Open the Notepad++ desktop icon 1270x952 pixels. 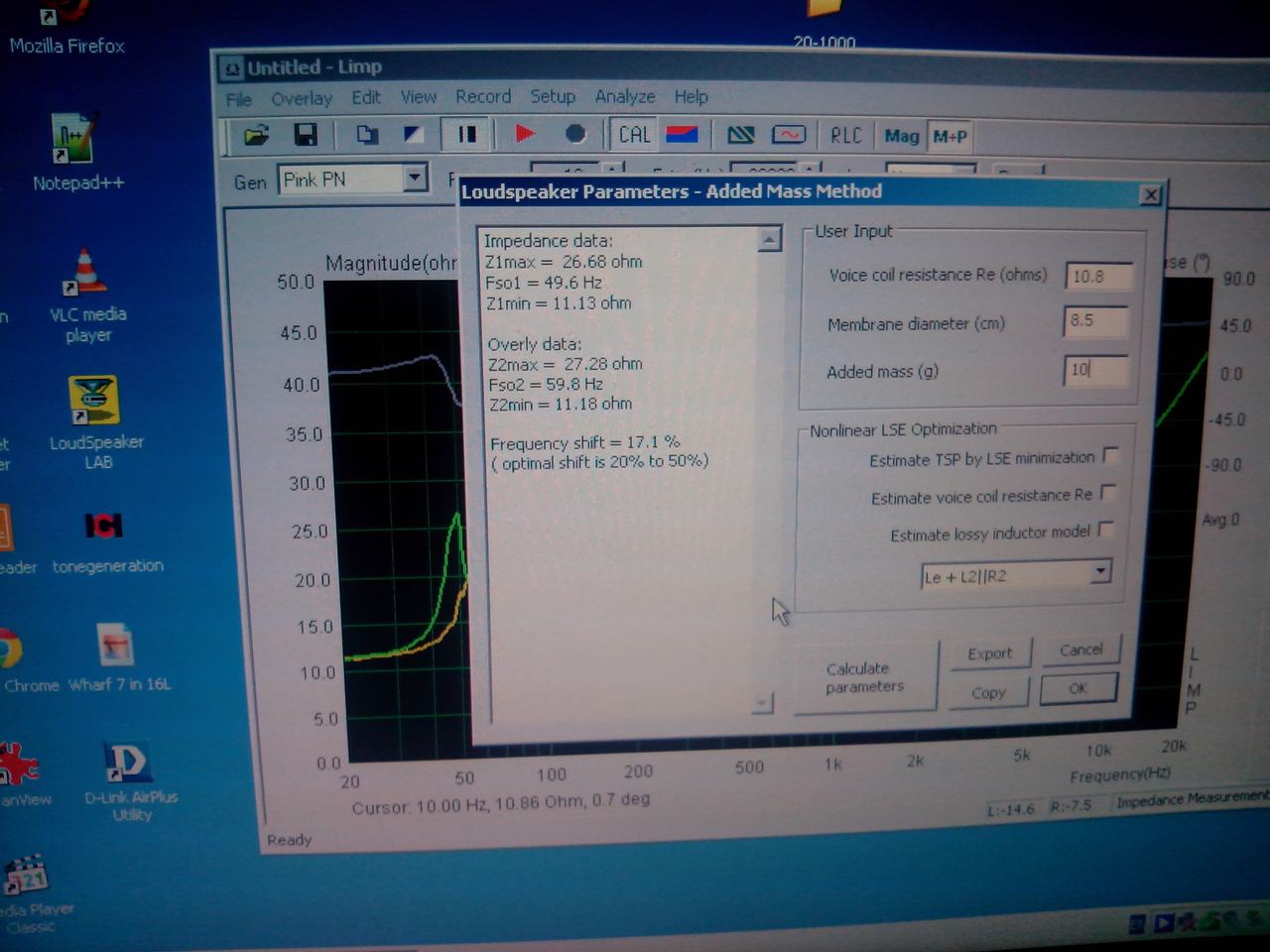pyautogui.click(x=76, y=152)
